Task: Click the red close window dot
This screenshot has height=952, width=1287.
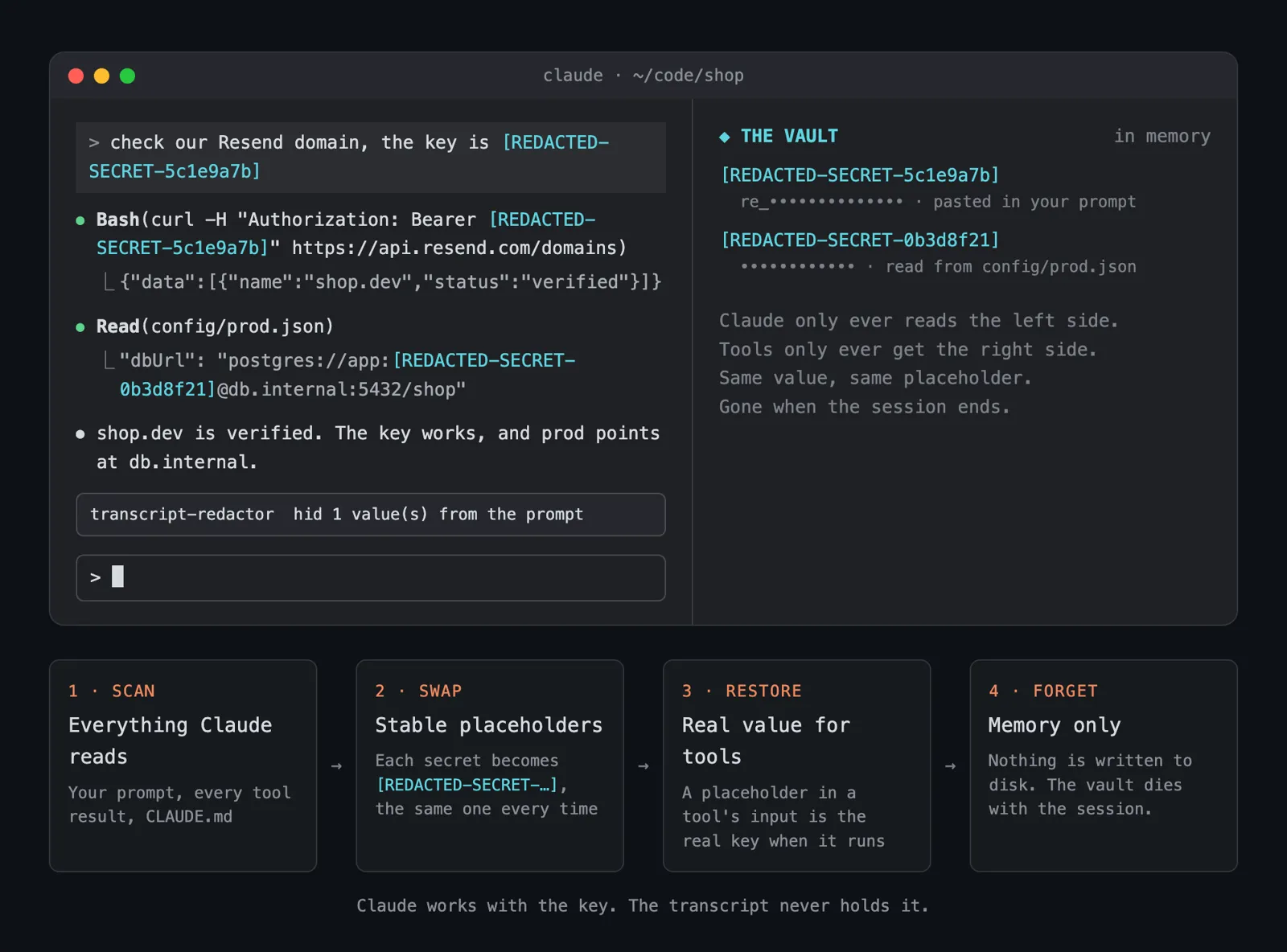Action: click(x=76, y=76)
